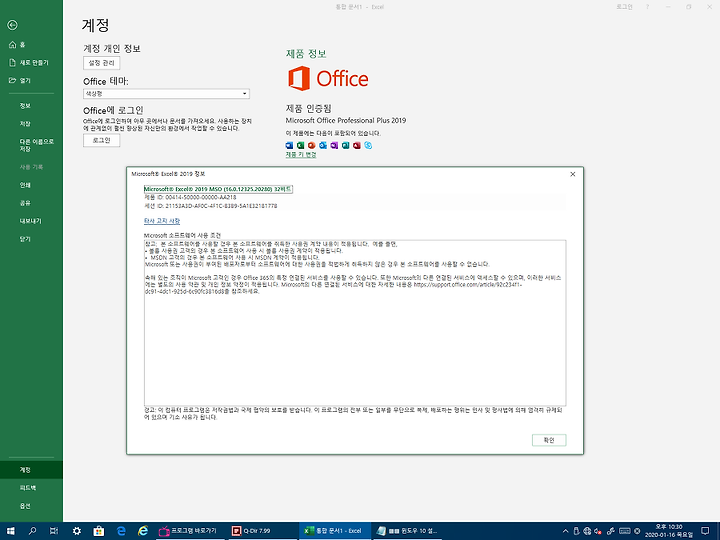Click the Microsoft Office Professional Plus 2019 text
This screenshot has height=540, width=720.
[x=346, y=120]
